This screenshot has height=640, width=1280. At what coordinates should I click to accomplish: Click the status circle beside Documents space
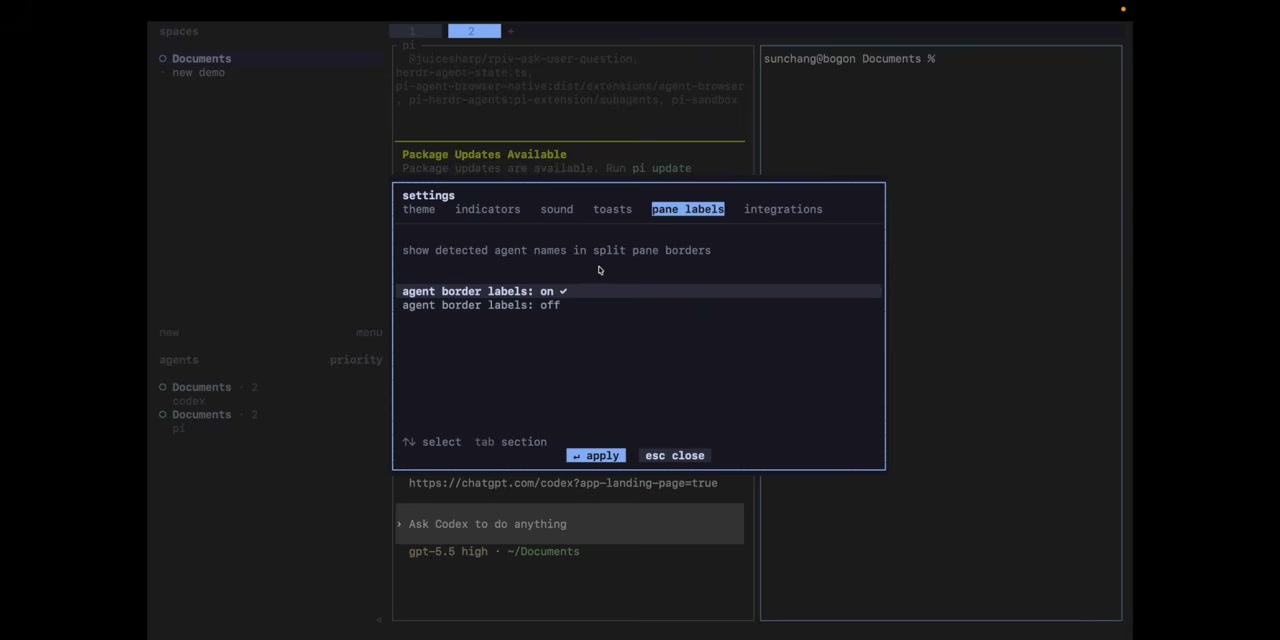pos(163,58)
